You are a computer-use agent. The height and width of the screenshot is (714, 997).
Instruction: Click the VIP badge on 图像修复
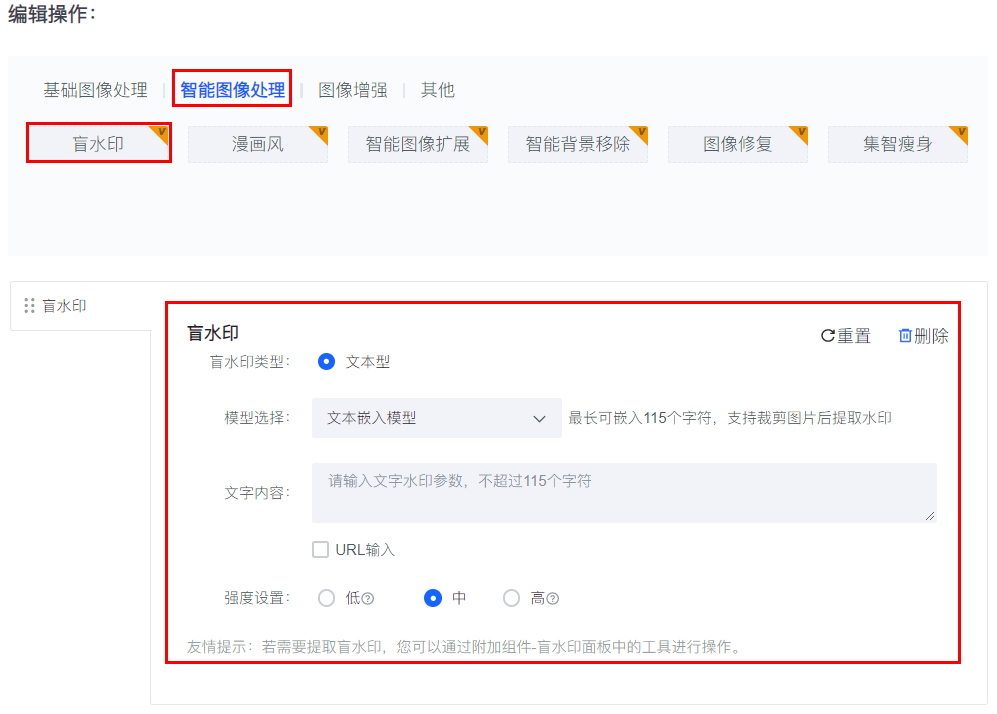pyautogui.click(x=801, y=133)
